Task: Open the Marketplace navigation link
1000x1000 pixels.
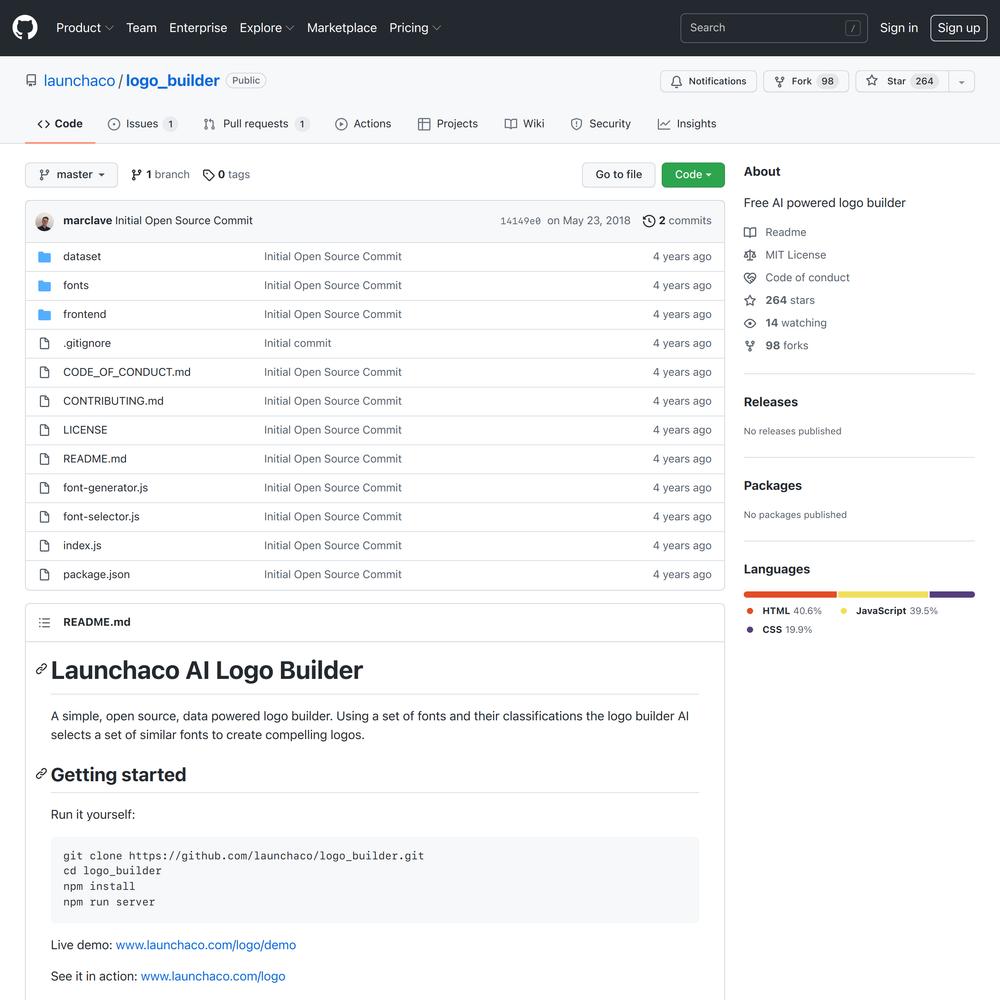Action: [x=342, y=28]
